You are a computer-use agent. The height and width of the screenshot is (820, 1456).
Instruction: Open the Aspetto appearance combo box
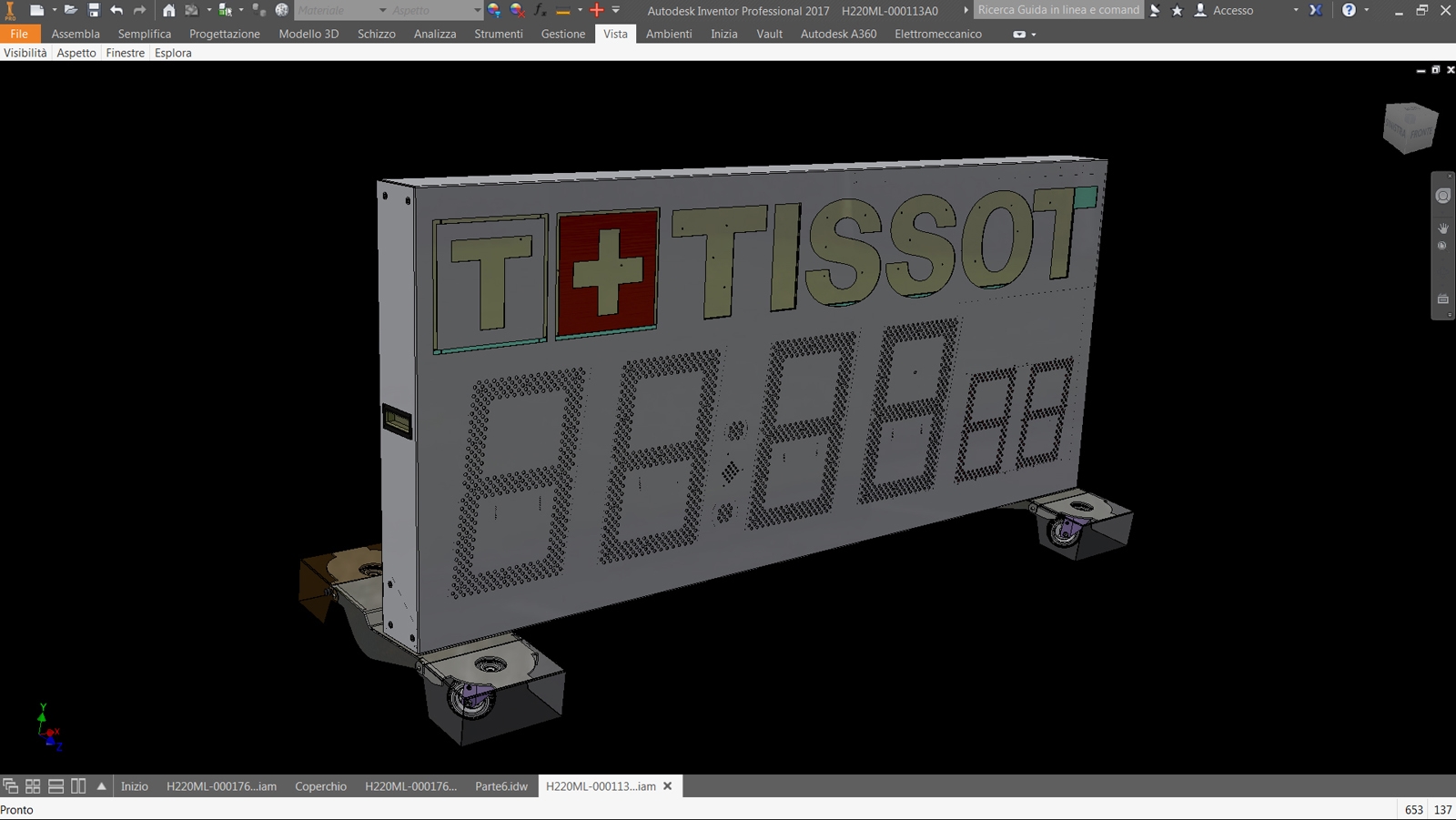(436, 10)
